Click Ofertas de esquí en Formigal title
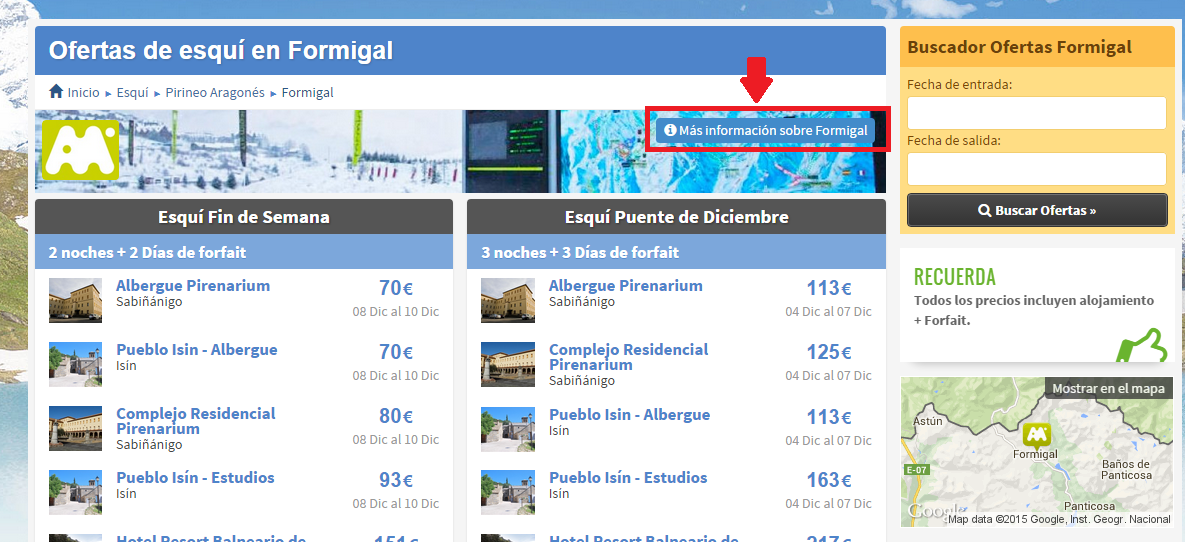The image size is (1185, 542). [x=221, y=51]
